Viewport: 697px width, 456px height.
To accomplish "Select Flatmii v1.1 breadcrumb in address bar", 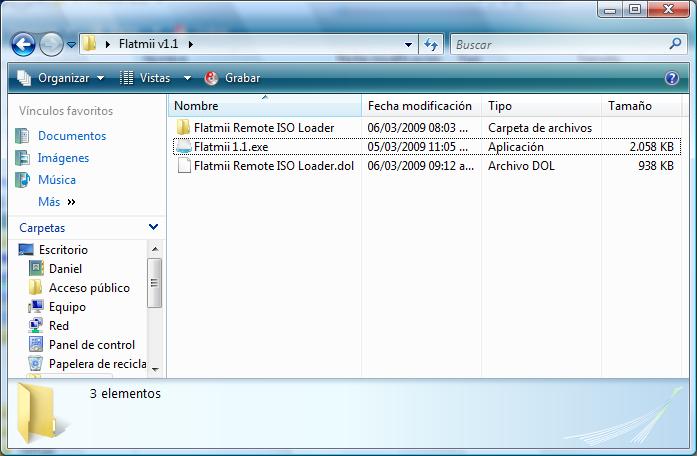I will [148, 44].
